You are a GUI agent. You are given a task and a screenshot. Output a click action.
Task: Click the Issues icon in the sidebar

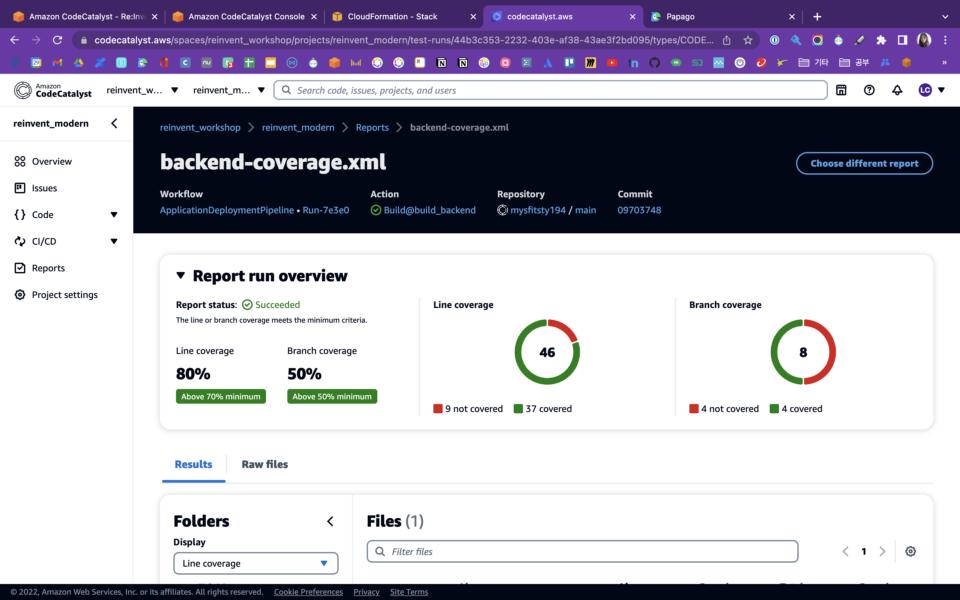pyautogui.click(x=21, y=187)
